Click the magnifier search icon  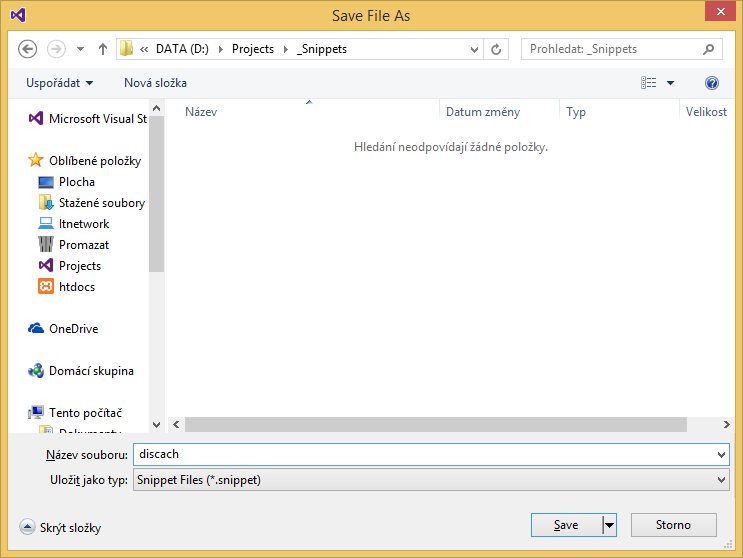click(709, 49)
